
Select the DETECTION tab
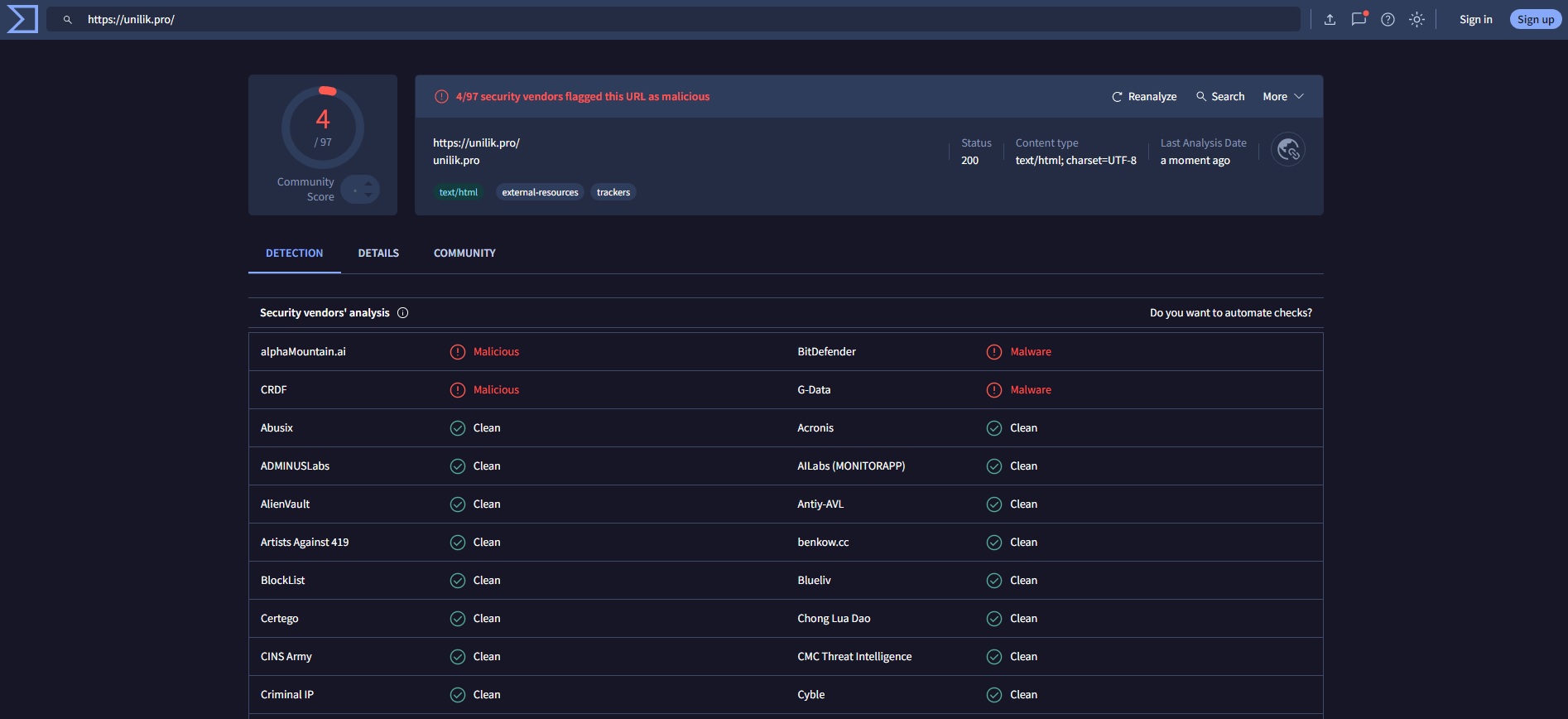[294, 253]
